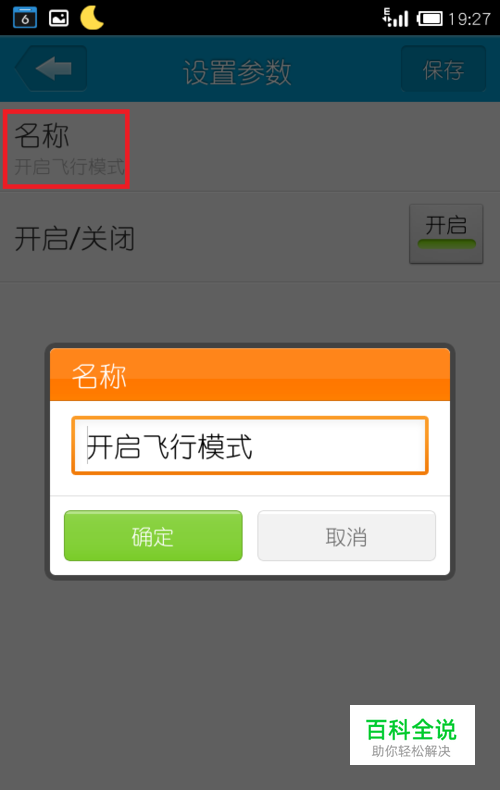This screenshot has height=790, width=500.
Task: Tap 开启飞行模式 subtitle under 名称
Action: 69,167
